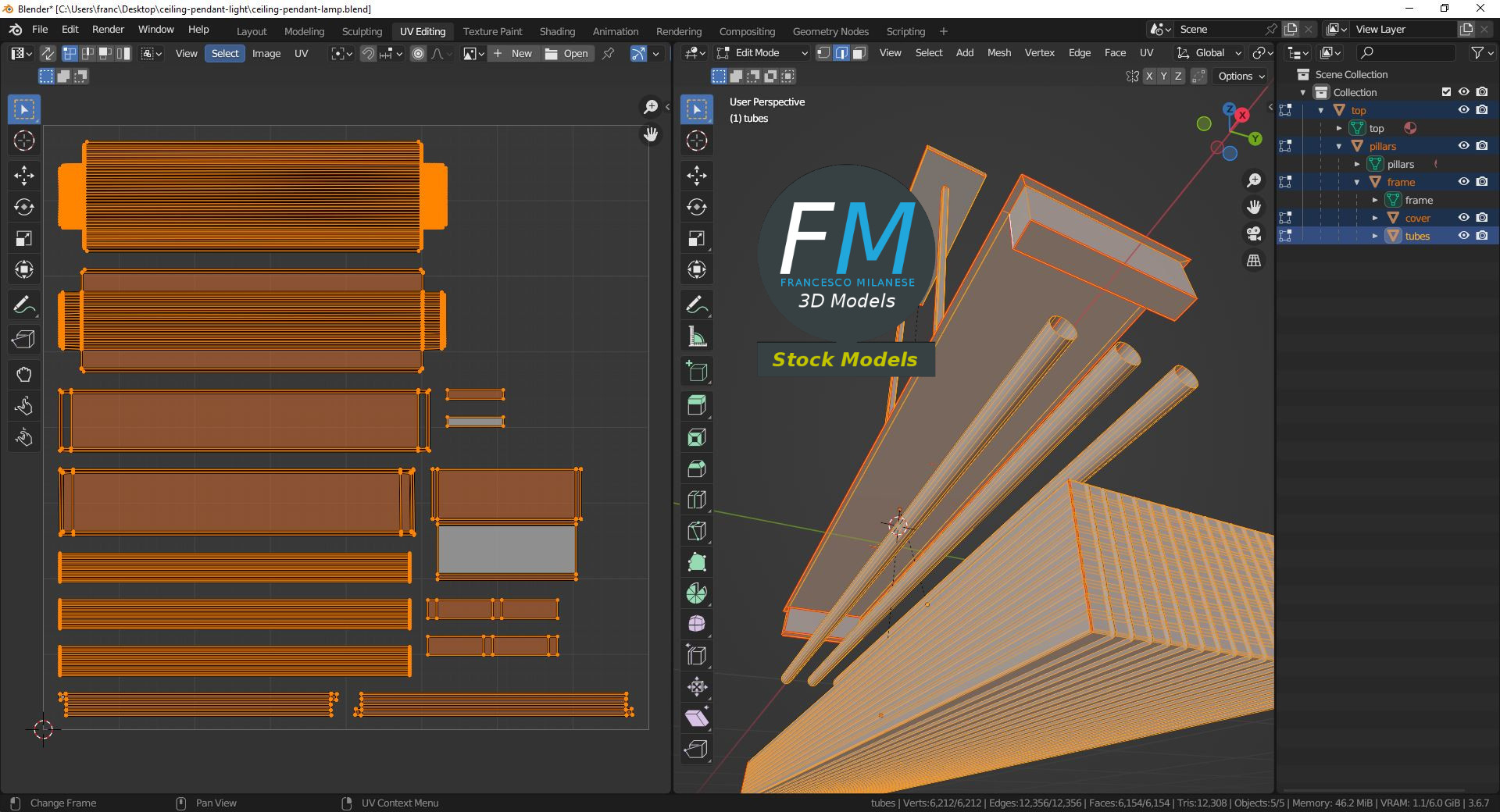Hide the pillars object via its eye icon

[1463, 146]
